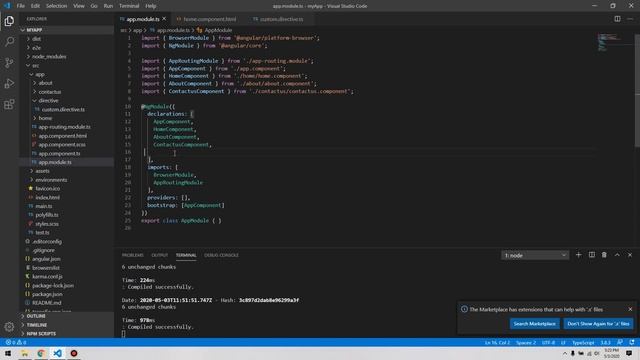The image size is (640, 360).
Task: Open errors and warnings in status bar
Action: [16, 342]
